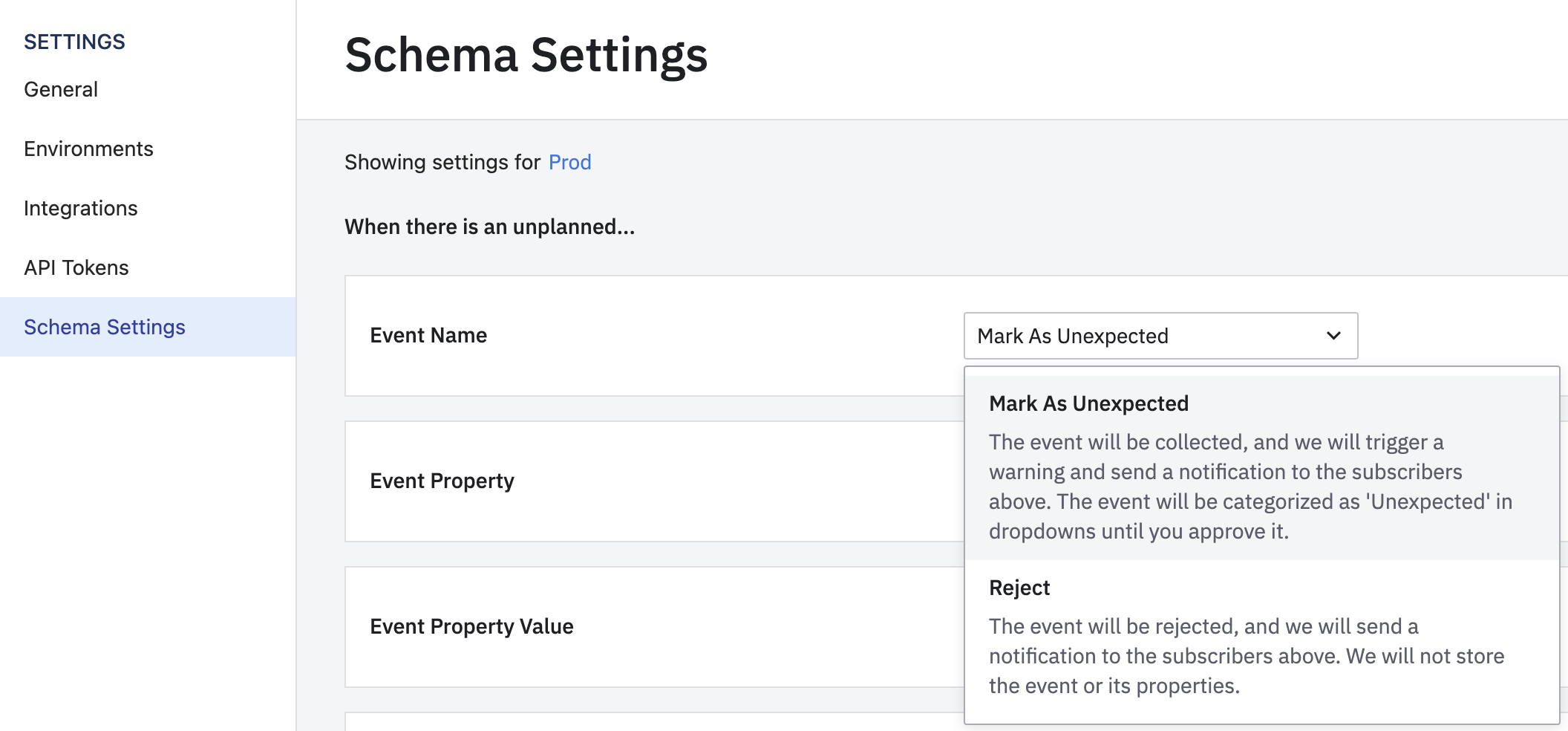Click 'When there is an unplanned...' heading
This screenshot has width=1568, height=731.
(x=489, y=227)
